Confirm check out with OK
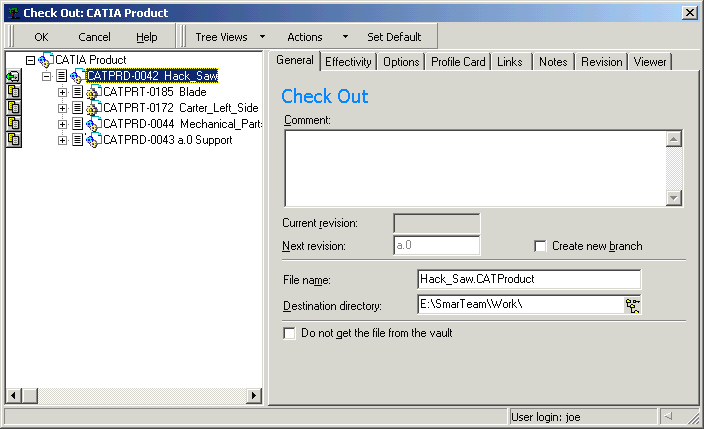This screenshot has height=429, width=704. pos(41,37)
